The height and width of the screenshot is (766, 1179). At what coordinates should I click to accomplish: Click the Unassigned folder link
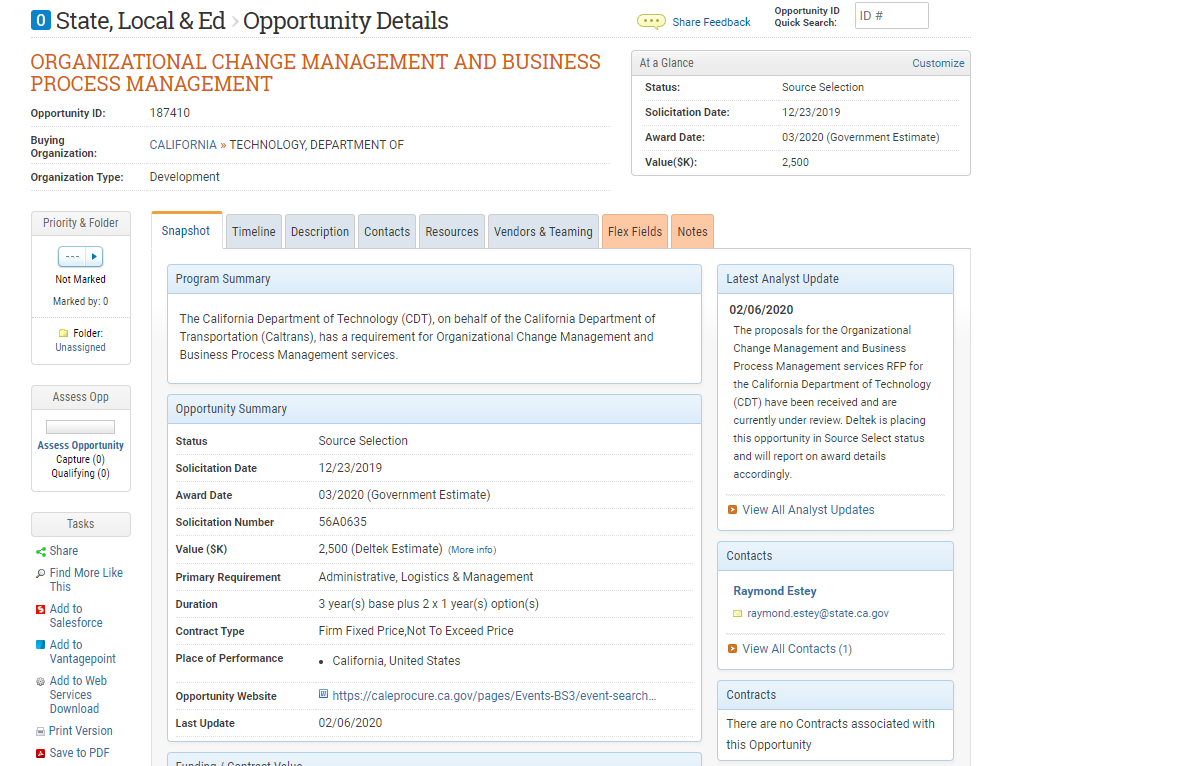(80, 347)
